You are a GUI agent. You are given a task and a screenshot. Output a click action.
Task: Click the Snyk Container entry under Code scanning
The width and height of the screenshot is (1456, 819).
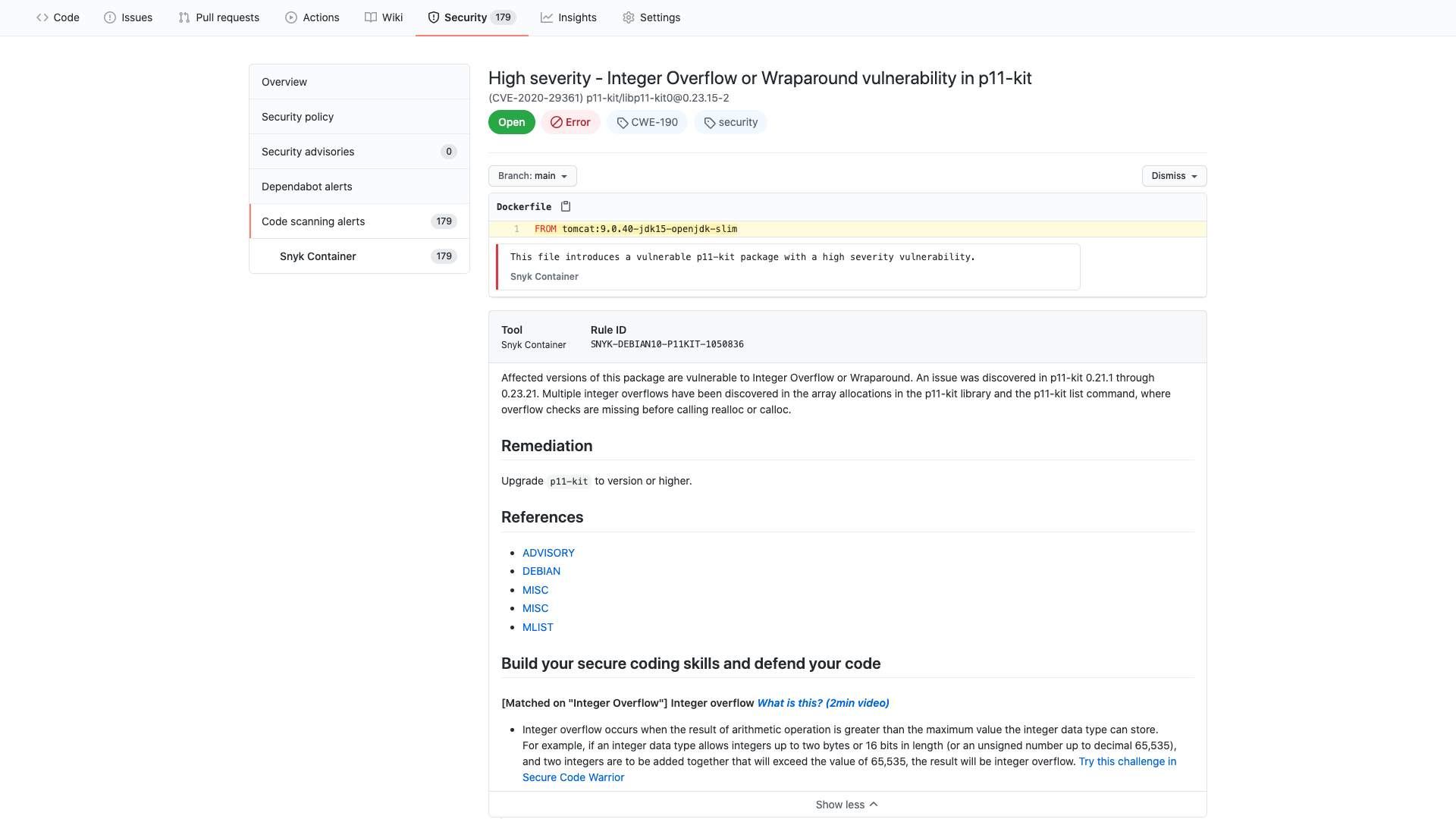[318, 256]
